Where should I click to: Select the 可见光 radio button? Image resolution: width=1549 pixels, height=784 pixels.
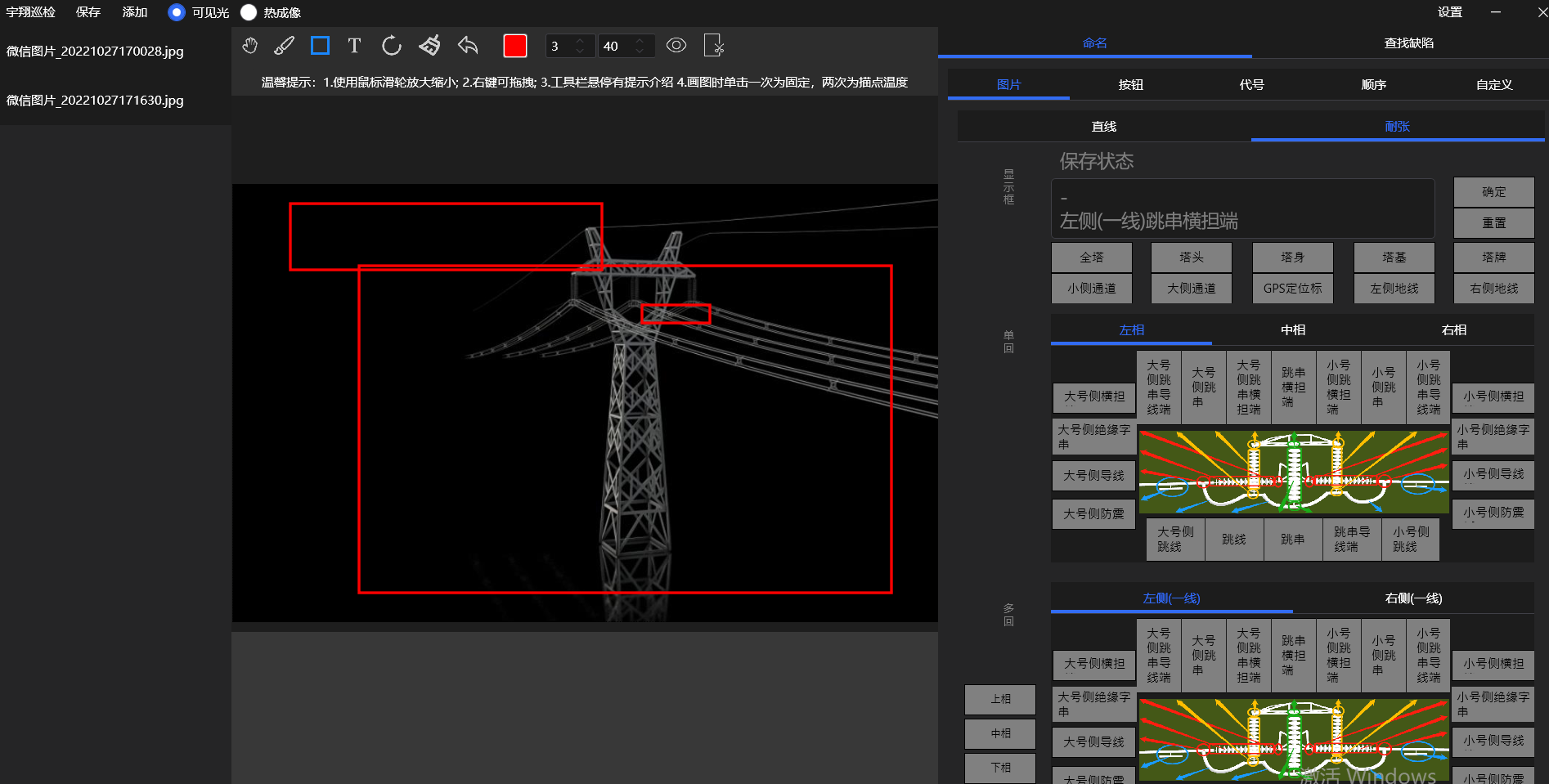point(177,12)
